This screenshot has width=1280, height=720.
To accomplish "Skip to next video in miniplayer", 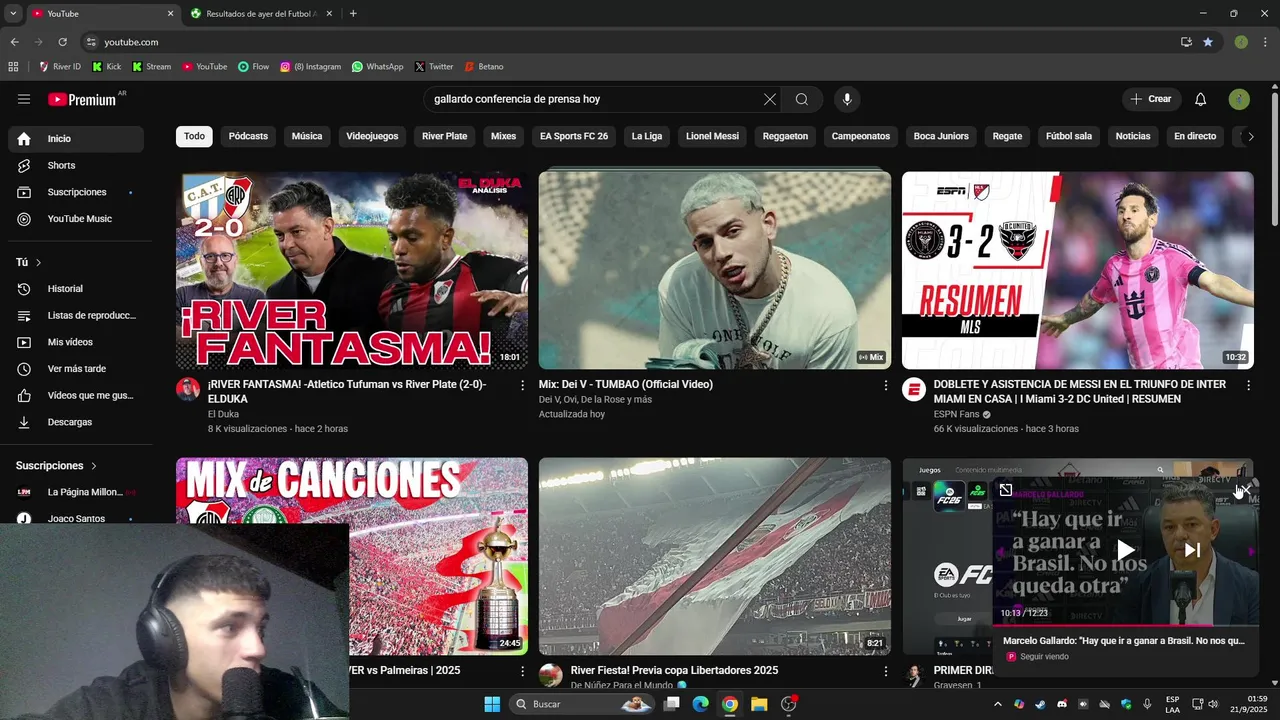I will pyautogui.click(x=1192, y=550).
